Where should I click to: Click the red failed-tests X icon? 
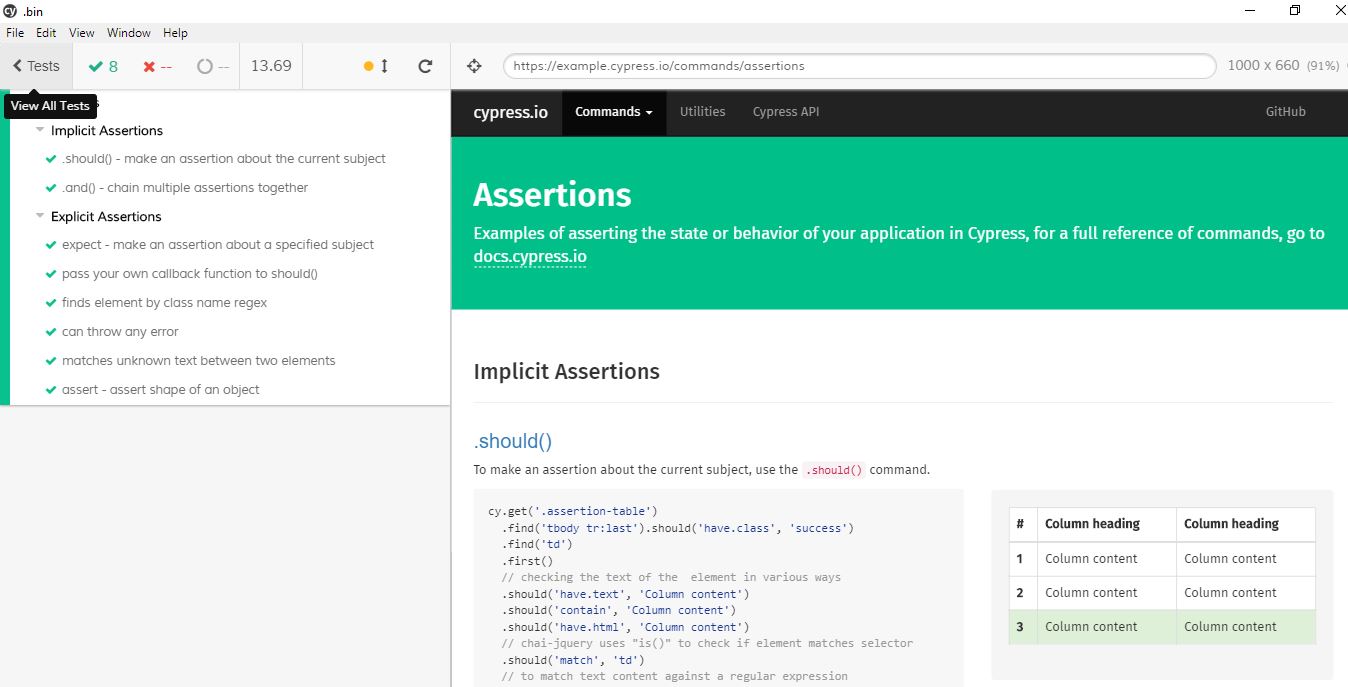[152, 65]
